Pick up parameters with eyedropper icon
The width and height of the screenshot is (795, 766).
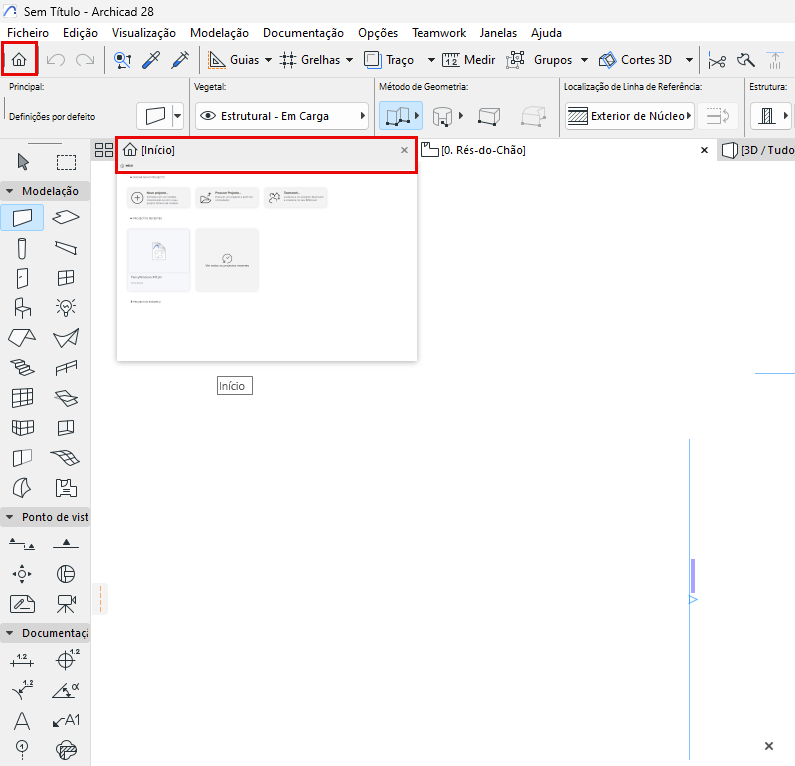(151, 60)
